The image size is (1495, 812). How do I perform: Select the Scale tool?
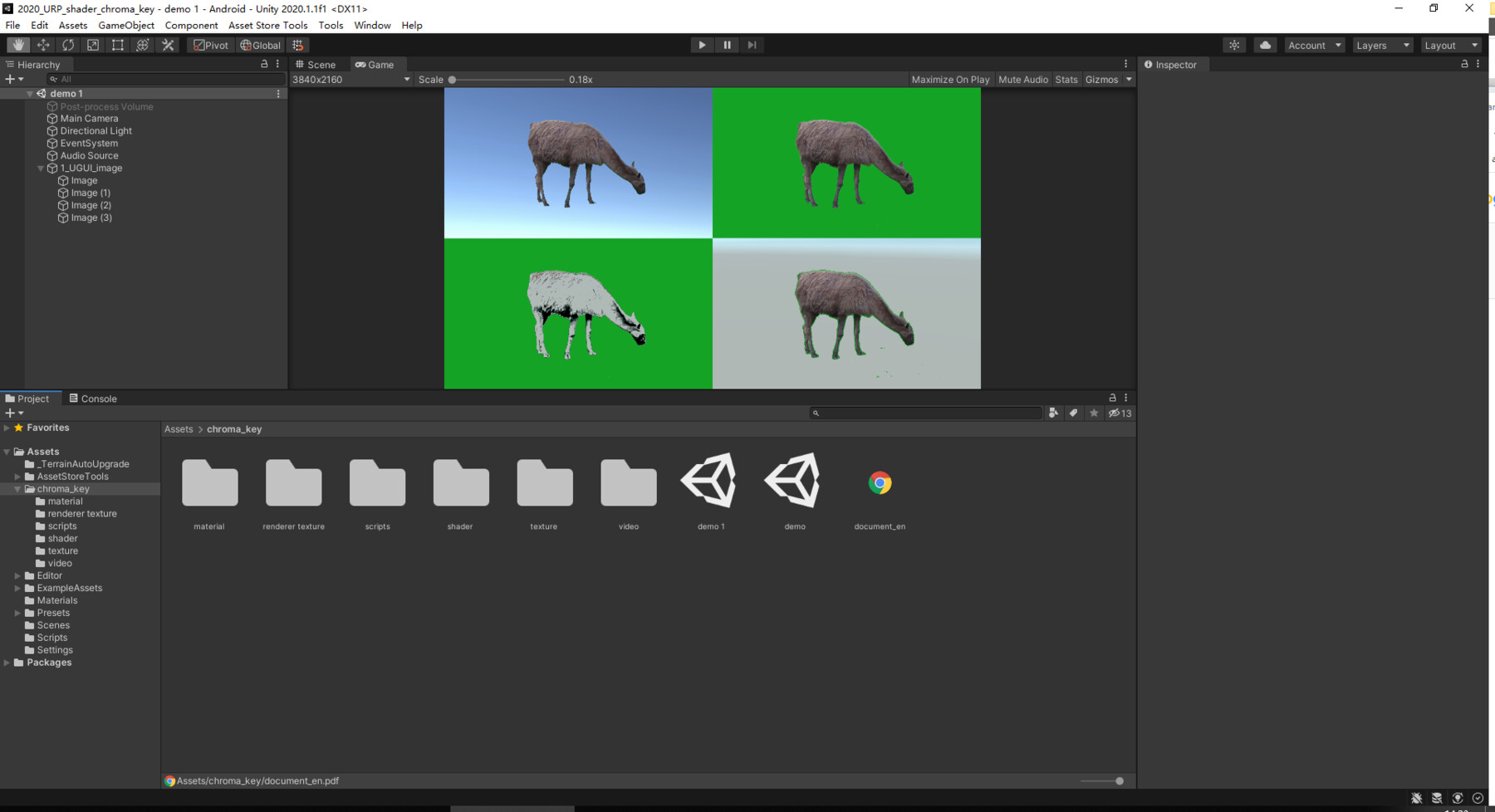click(x=92, y=45)
